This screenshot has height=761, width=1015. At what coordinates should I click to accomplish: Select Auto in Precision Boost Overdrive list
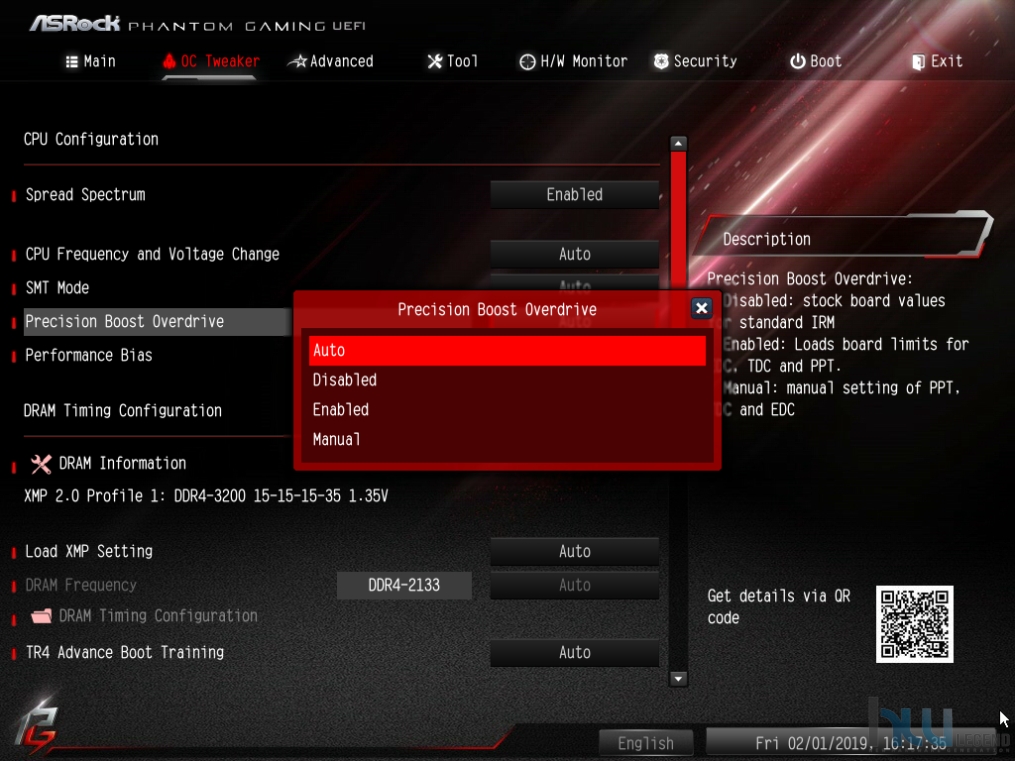(507, 350)
